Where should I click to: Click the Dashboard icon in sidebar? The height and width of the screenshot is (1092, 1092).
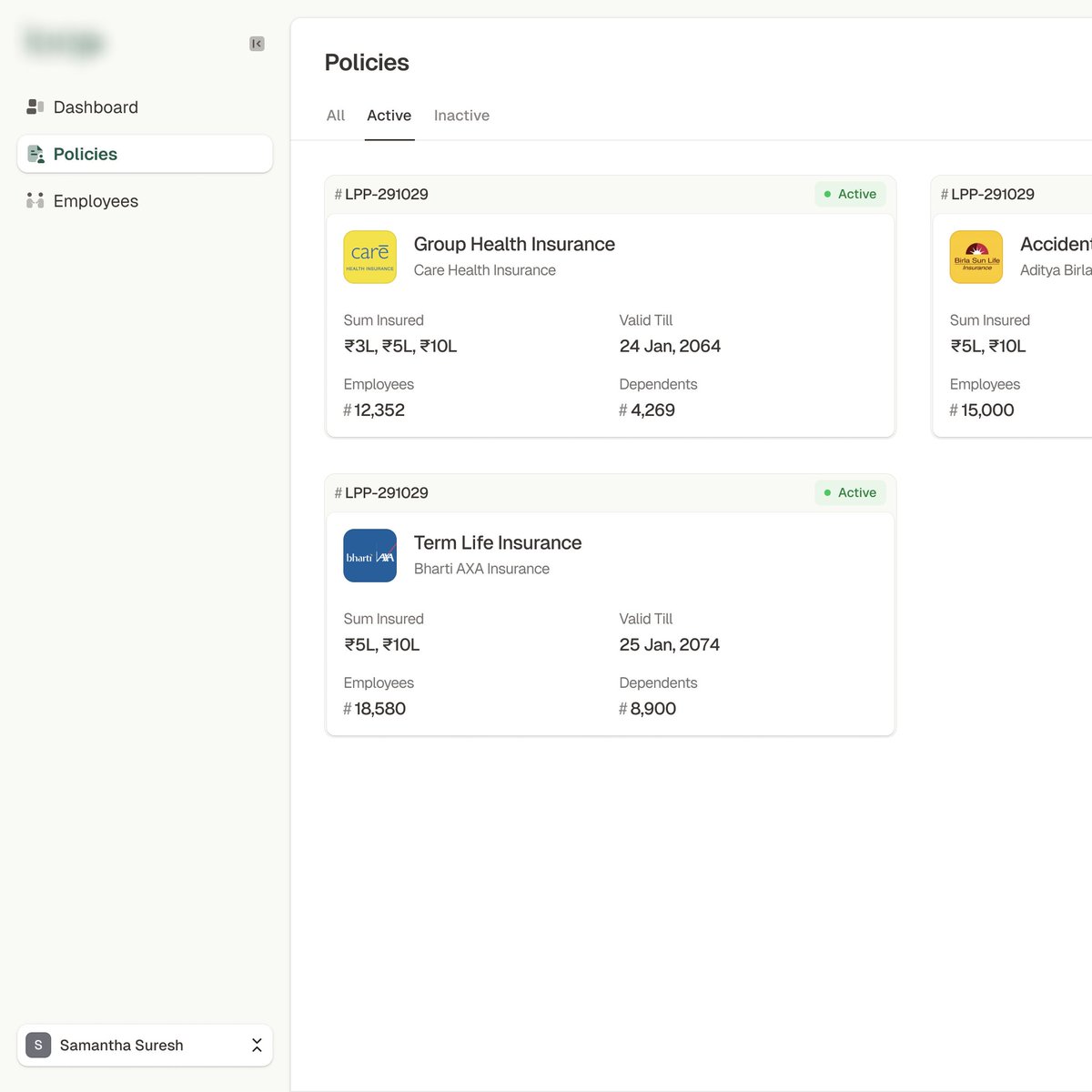(35, 107)
